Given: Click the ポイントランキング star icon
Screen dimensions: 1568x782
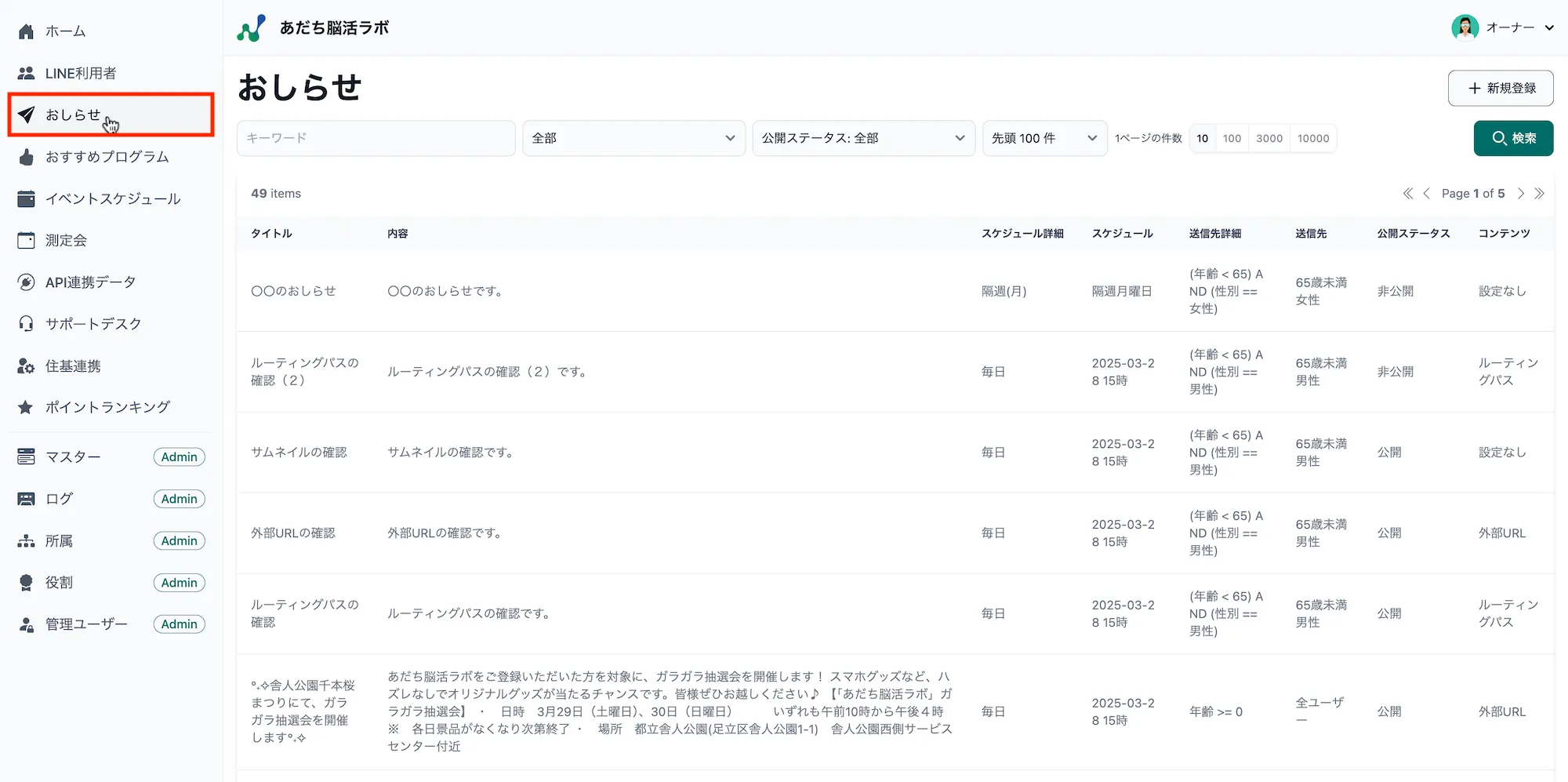Looking at the screenshot, I should [26, 407].
